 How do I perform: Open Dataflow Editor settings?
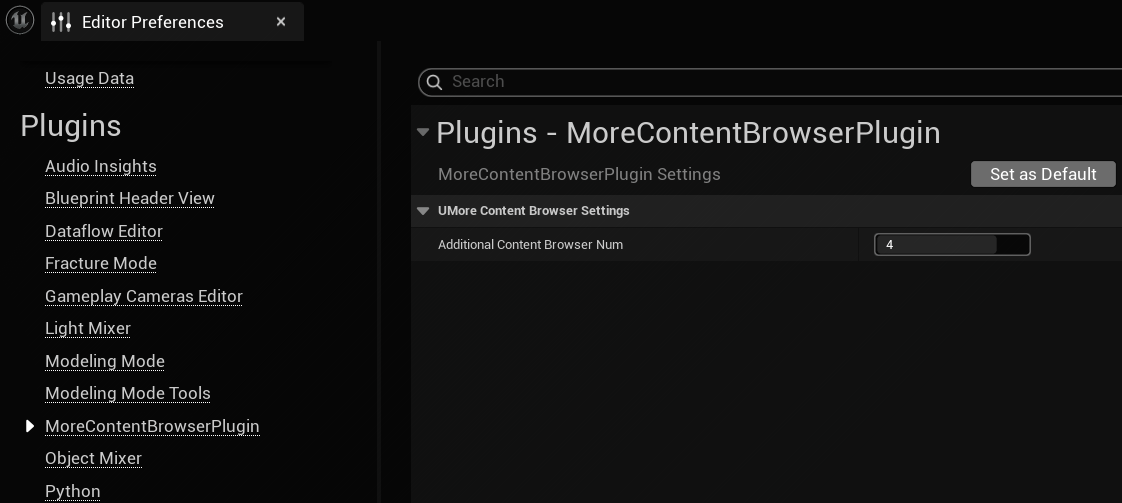(x=104, y=231)
